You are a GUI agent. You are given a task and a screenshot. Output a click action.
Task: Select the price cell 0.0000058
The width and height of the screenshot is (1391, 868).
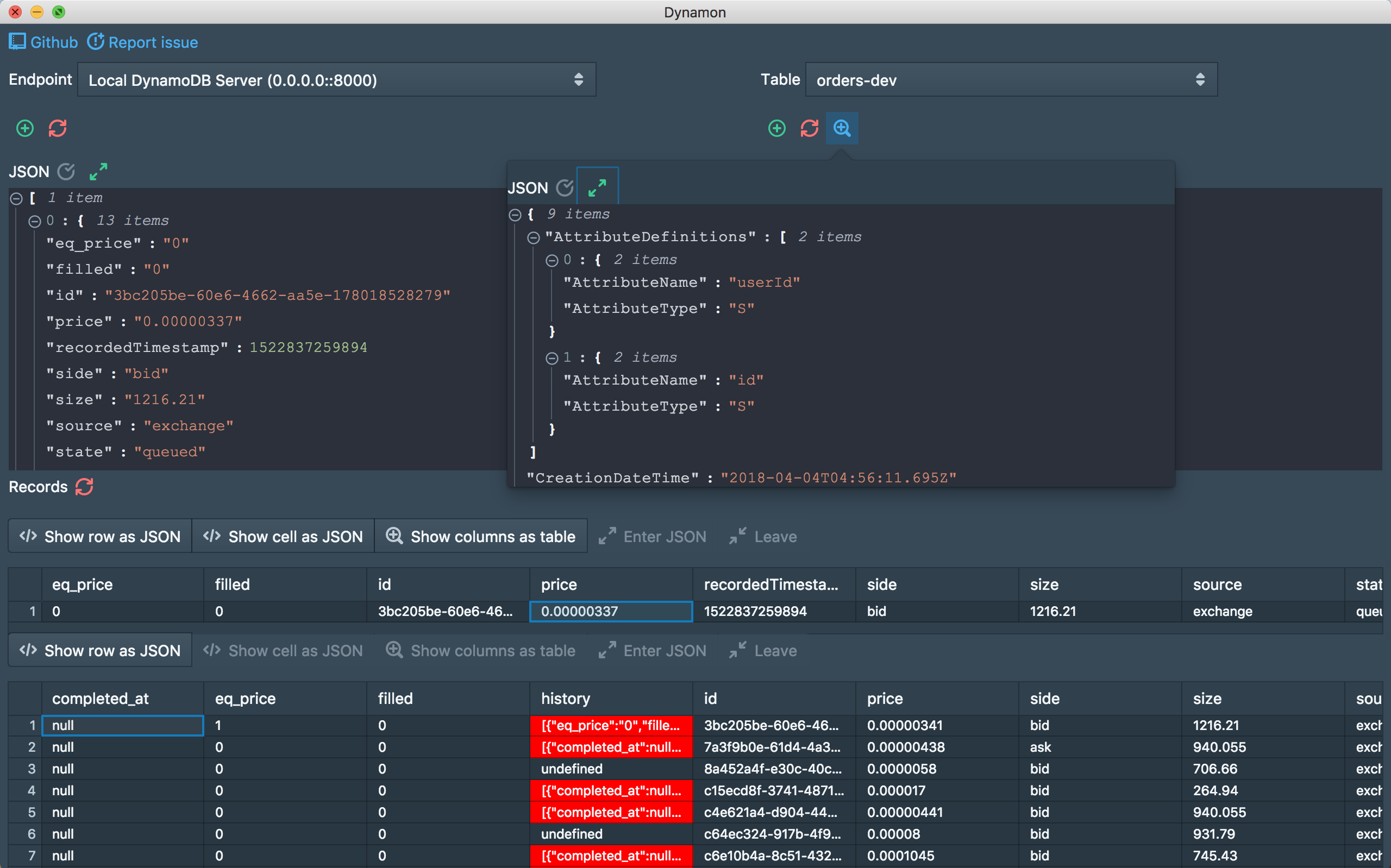pos(937,769)
